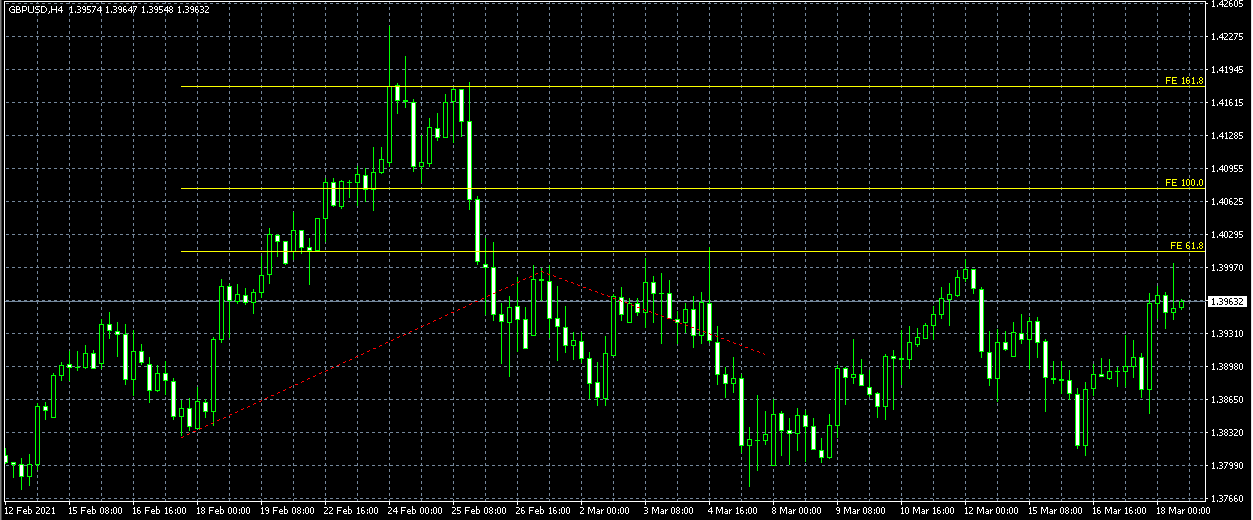Click the FE 61.8 Fibonacci level label
The height and width of the screenshot is (520, 1253).
(x=1186, y=245)
